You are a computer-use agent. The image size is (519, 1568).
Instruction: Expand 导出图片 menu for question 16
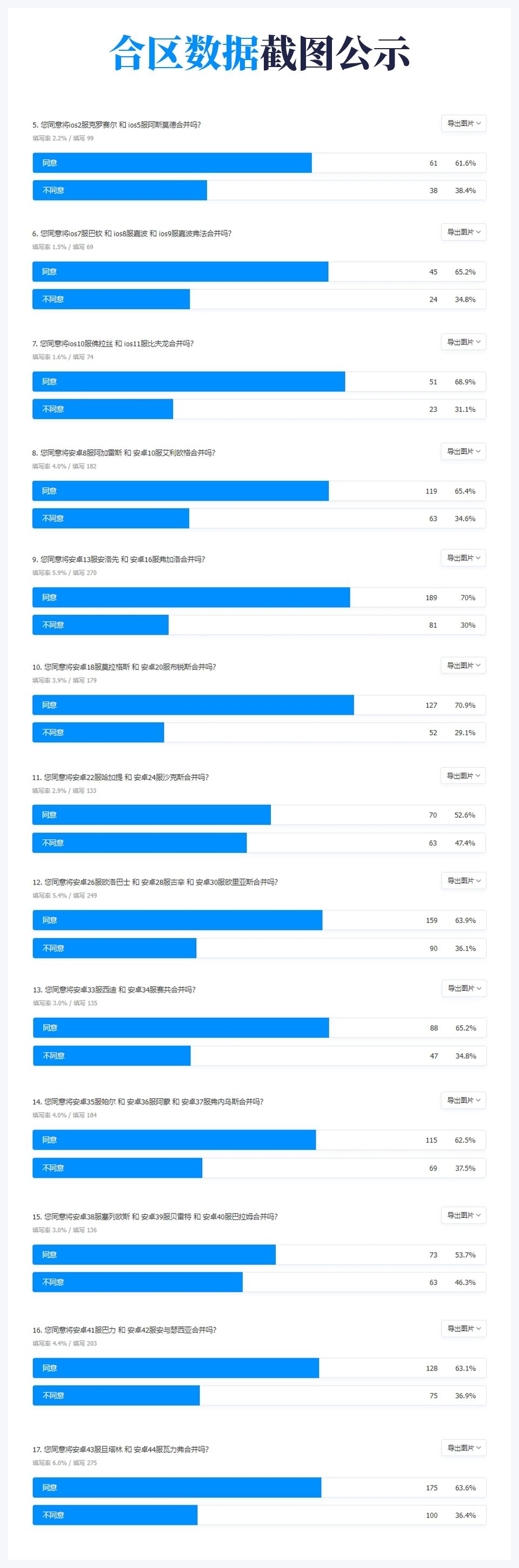point(464,1328)
